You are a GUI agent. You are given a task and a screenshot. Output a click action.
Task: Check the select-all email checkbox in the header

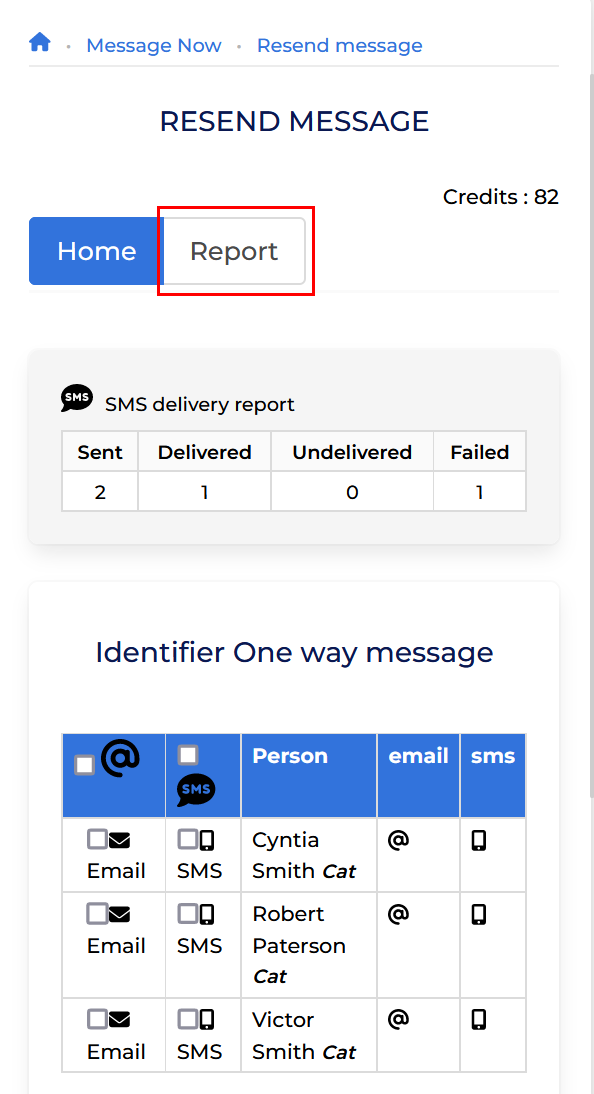coord(84,765)
